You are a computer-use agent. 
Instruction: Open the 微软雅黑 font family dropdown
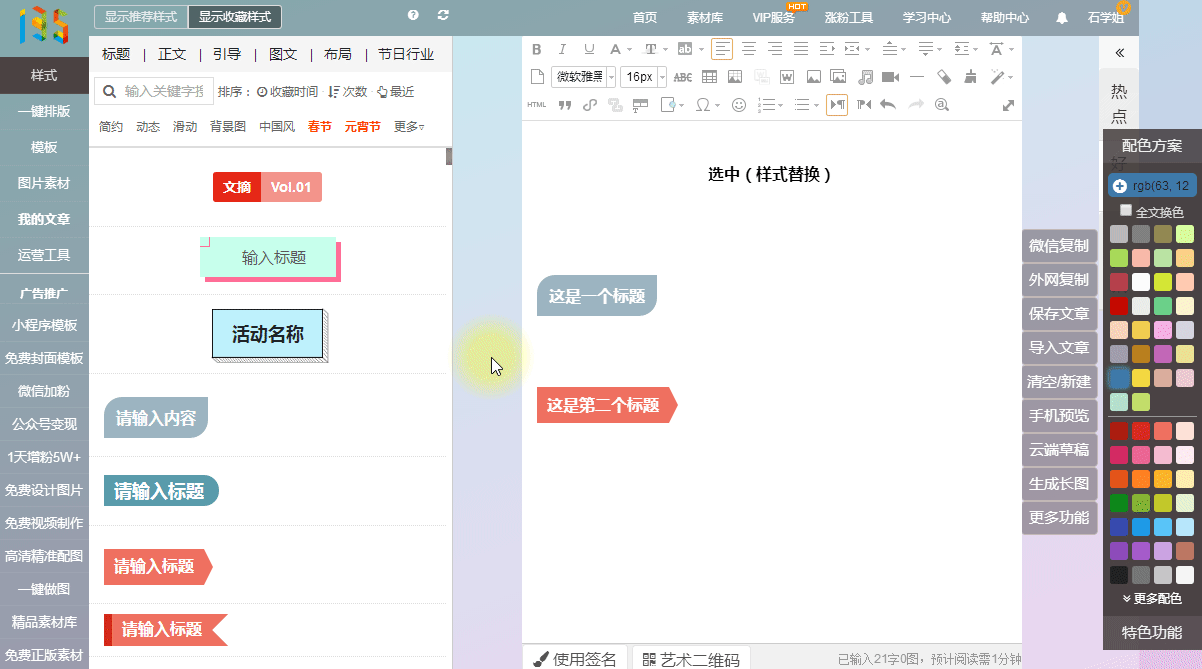[x=584, y=77]
